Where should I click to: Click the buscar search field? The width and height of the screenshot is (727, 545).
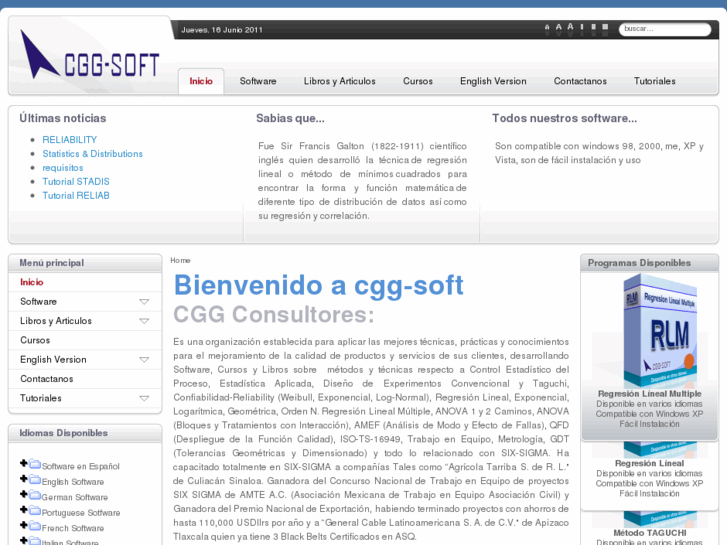point(664,29)
